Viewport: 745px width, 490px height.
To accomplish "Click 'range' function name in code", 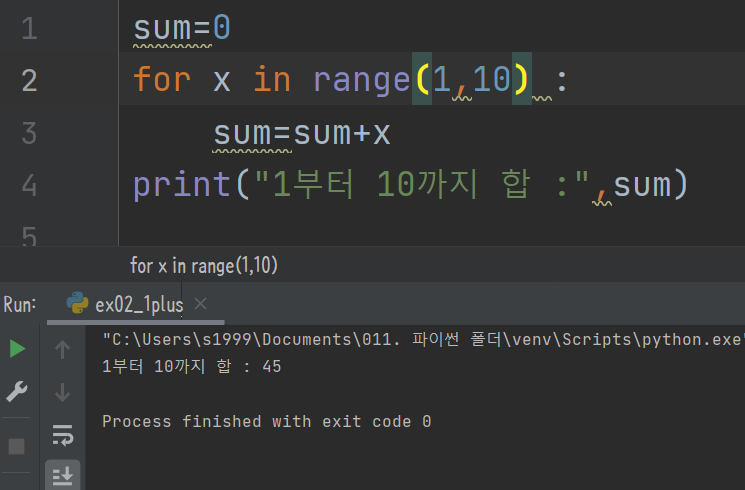I will [362, 80].
